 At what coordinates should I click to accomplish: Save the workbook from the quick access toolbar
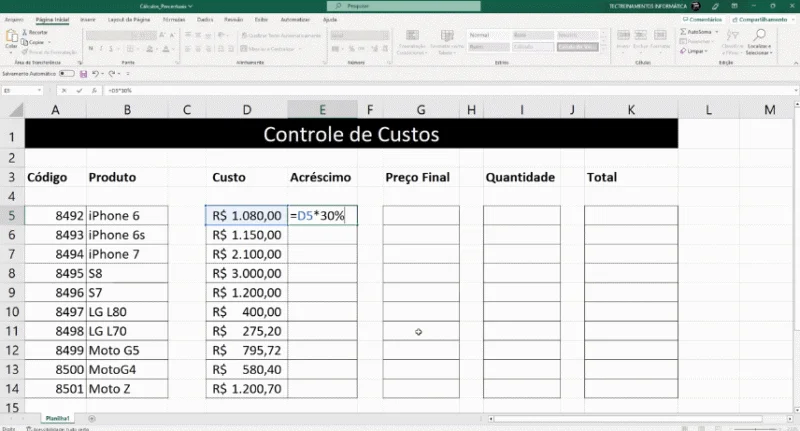pos(84,74)
